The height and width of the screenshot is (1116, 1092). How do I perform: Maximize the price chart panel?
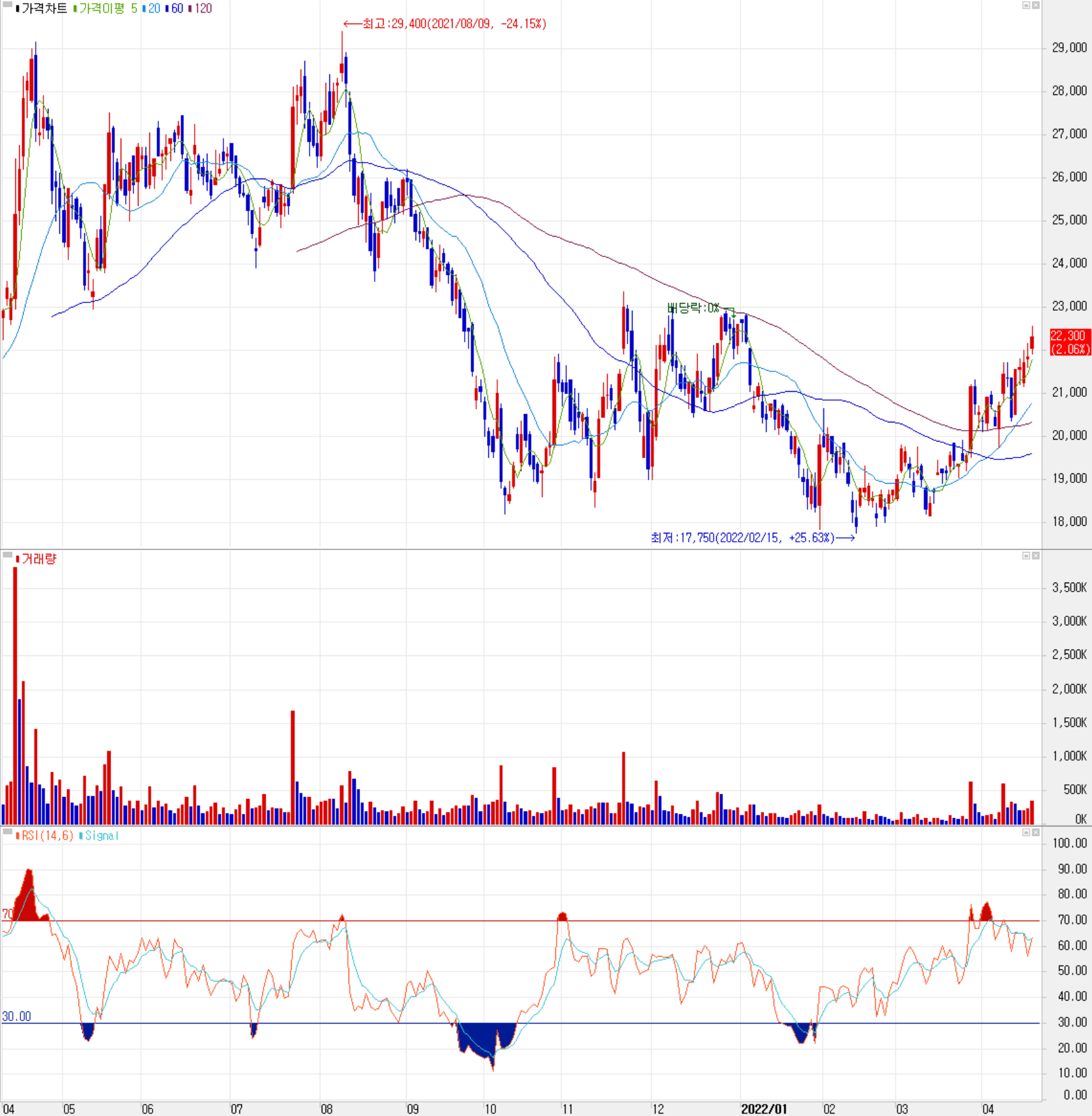coord(1026,5)
